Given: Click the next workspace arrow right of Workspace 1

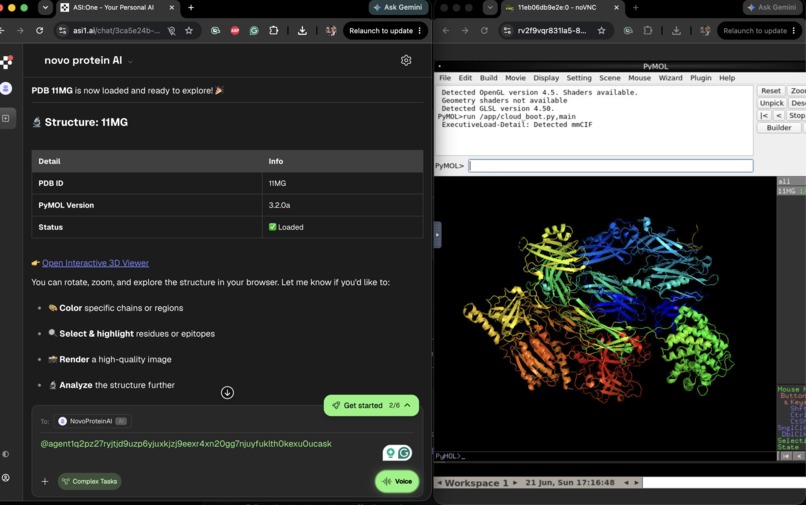Looking at the screenshot, I should (515, 482).
